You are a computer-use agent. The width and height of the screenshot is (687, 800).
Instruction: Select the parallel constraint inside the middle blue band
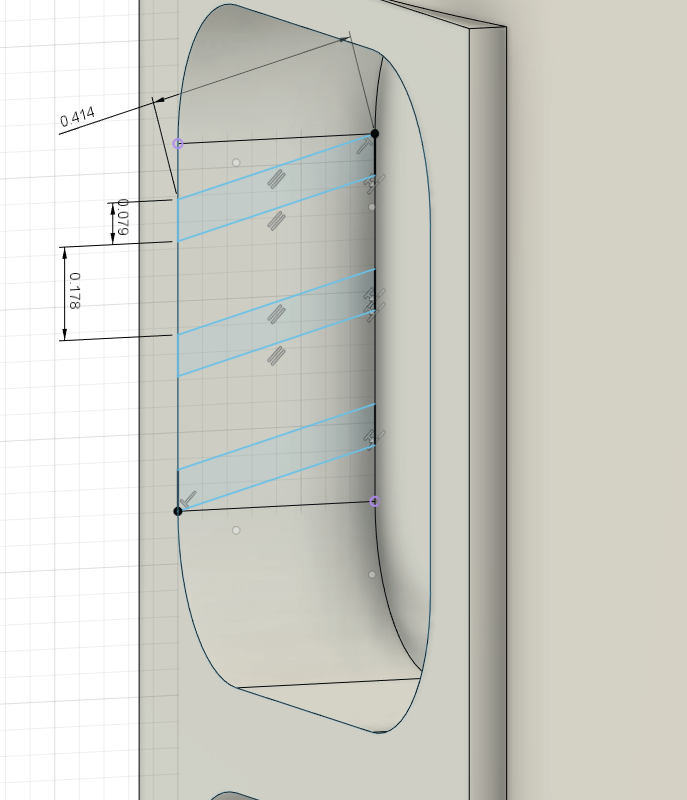pyautogui.click(x=277, y=314)
